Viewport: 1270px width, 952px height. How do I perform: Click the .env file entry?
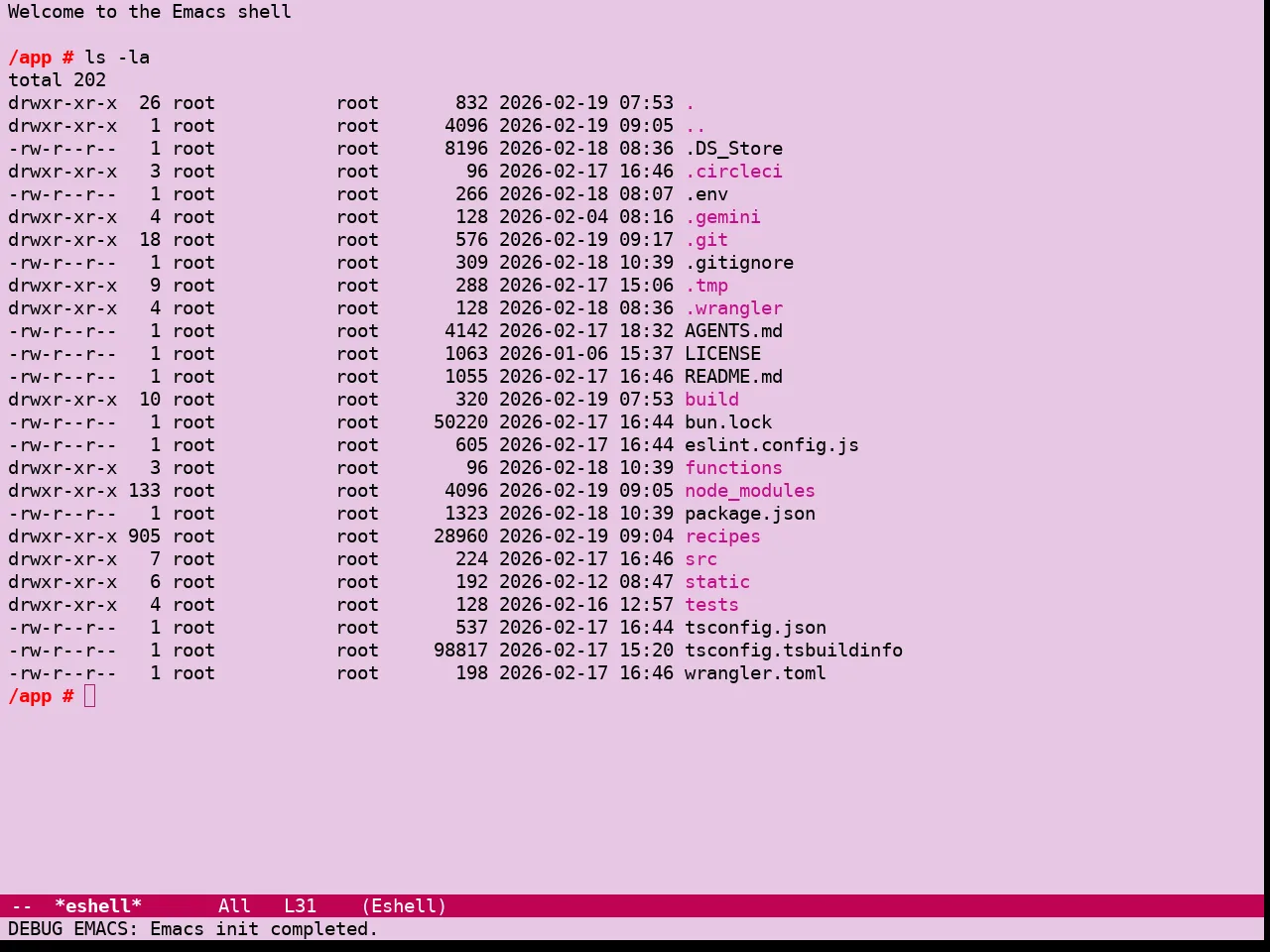[x=706, y=194]
